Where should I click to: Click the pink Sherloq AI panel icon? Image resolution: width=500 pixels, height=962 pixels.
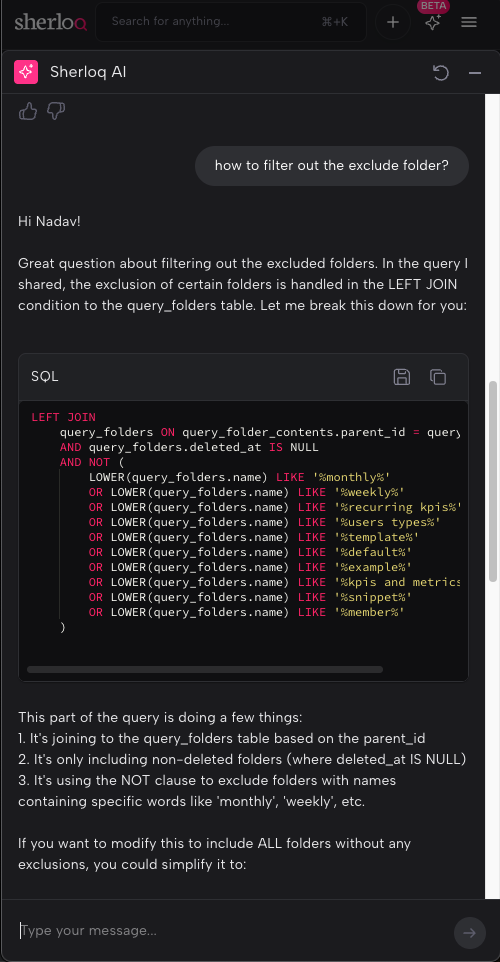pos(26,72)
